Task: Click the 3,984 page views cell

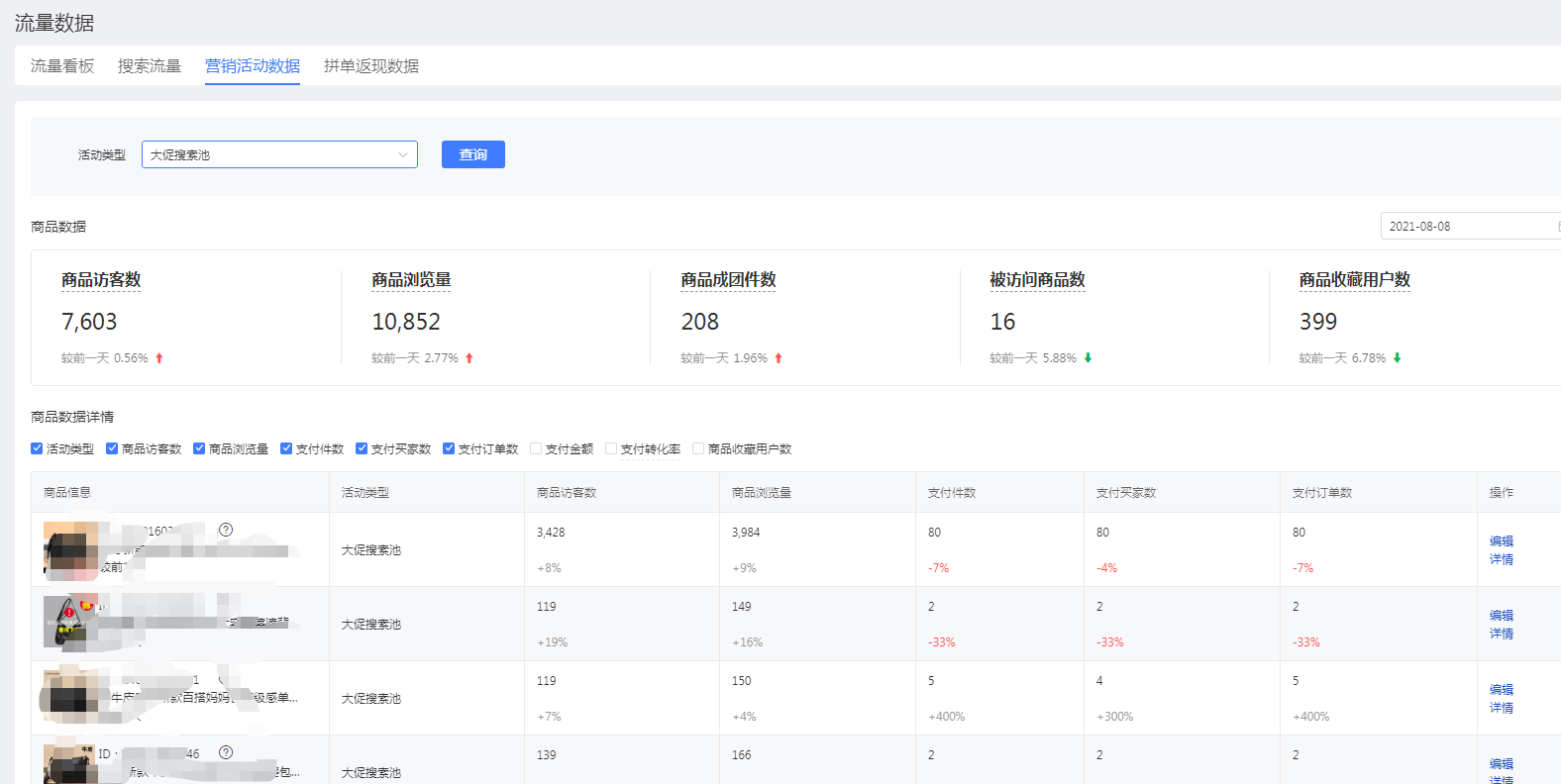Action: (x=746, y=533)
